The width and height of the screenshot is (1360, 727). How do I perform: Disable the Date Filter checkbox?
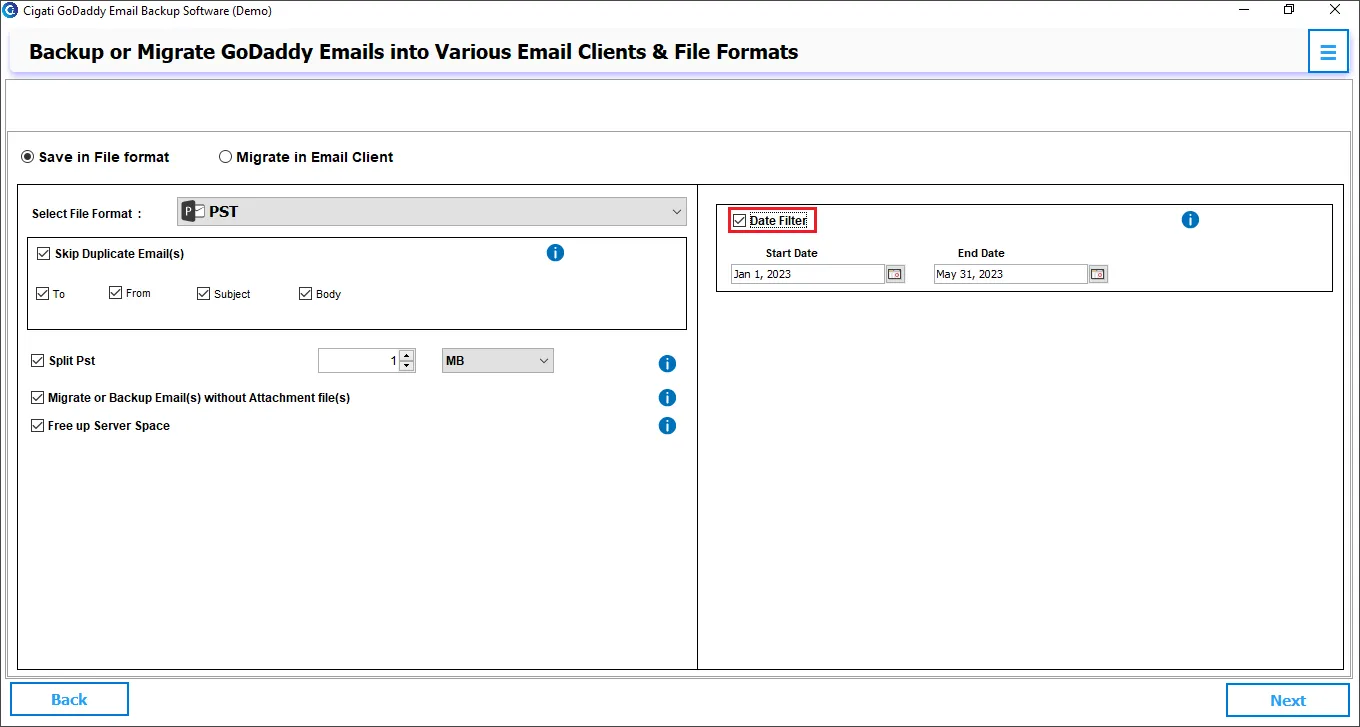(x=739, y=220)
